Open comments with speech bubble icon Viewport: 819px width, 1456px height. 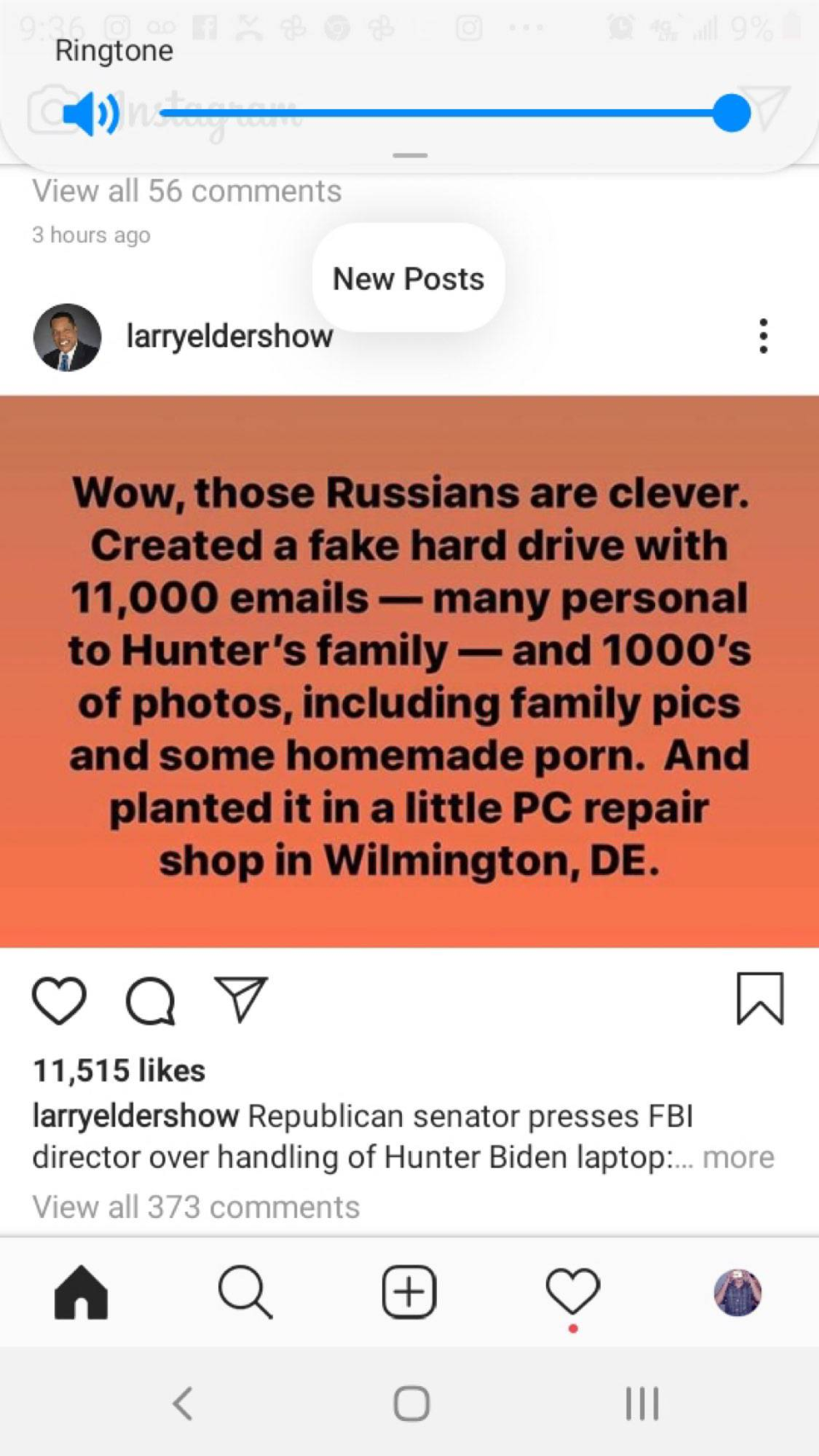pos(150,1000)
